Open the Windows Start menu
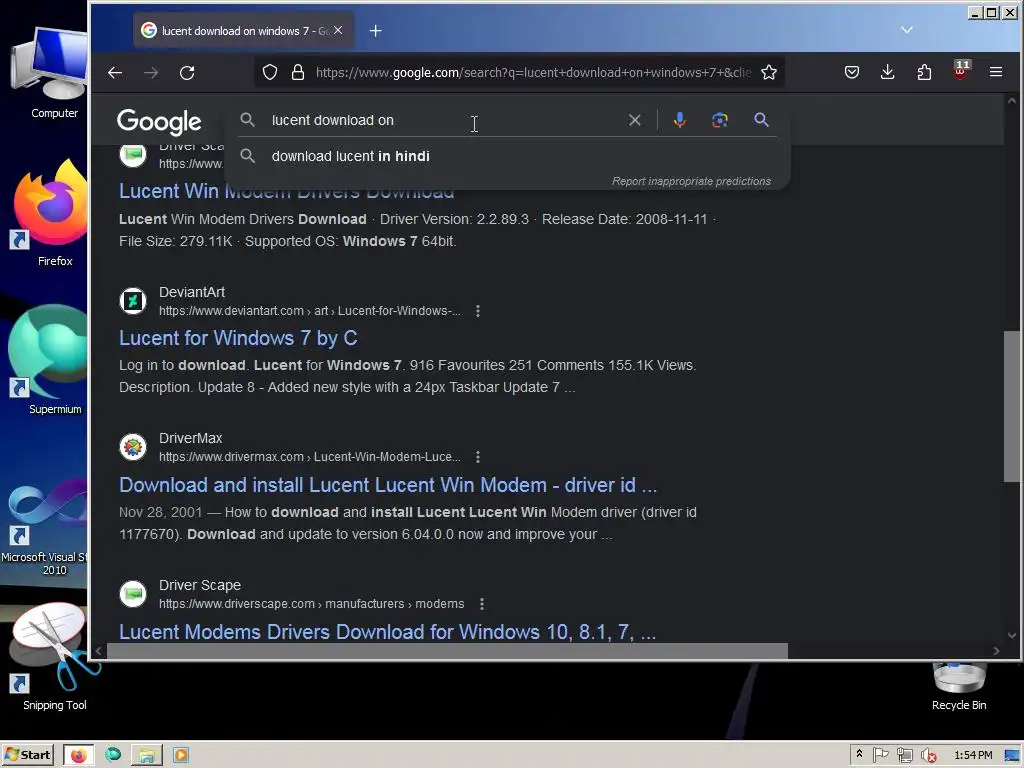 pos(27,755)
